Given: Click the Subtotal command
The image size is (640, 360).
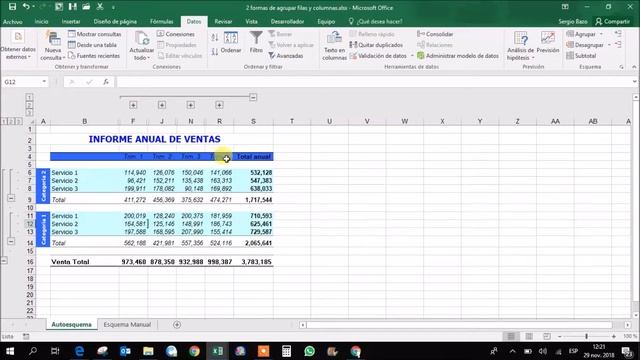Looking at the screenshot, I should 582,56.
